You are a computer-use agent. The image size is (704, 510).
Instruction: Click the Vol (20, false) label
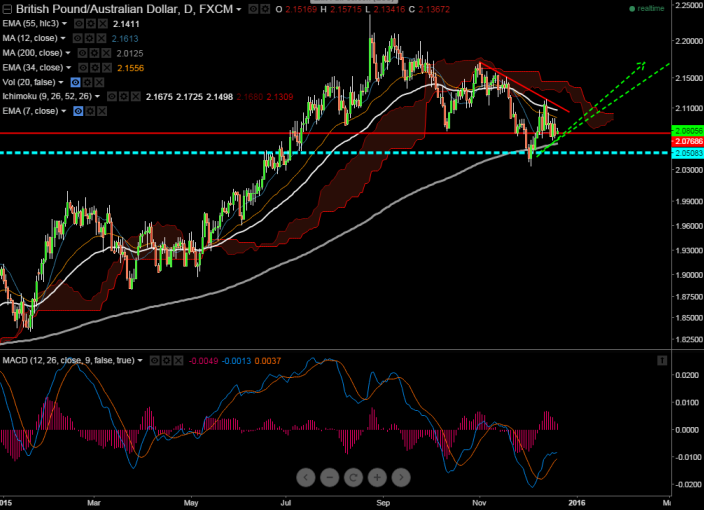(29, 82)
